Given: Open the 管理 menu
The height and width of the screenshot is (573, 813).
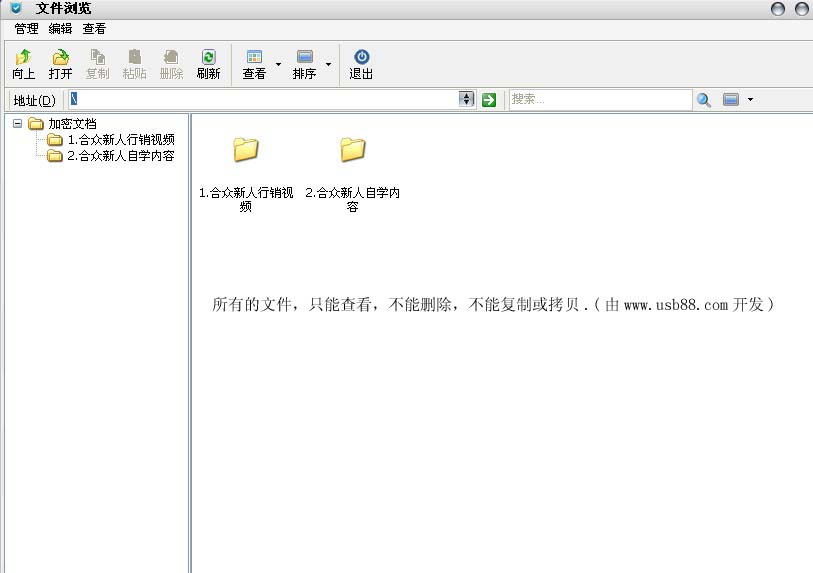Looking at the screenshot, I should click(26, 29).
